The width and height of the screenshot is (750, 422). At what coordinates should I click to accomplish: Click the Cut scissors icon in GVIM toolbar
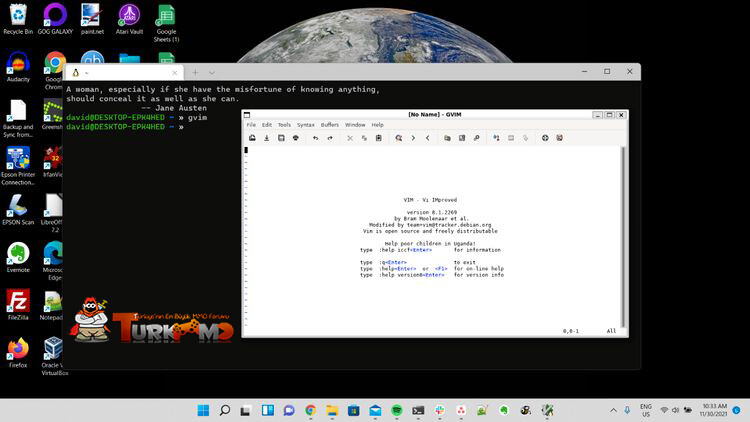click(x=350, y=138)
